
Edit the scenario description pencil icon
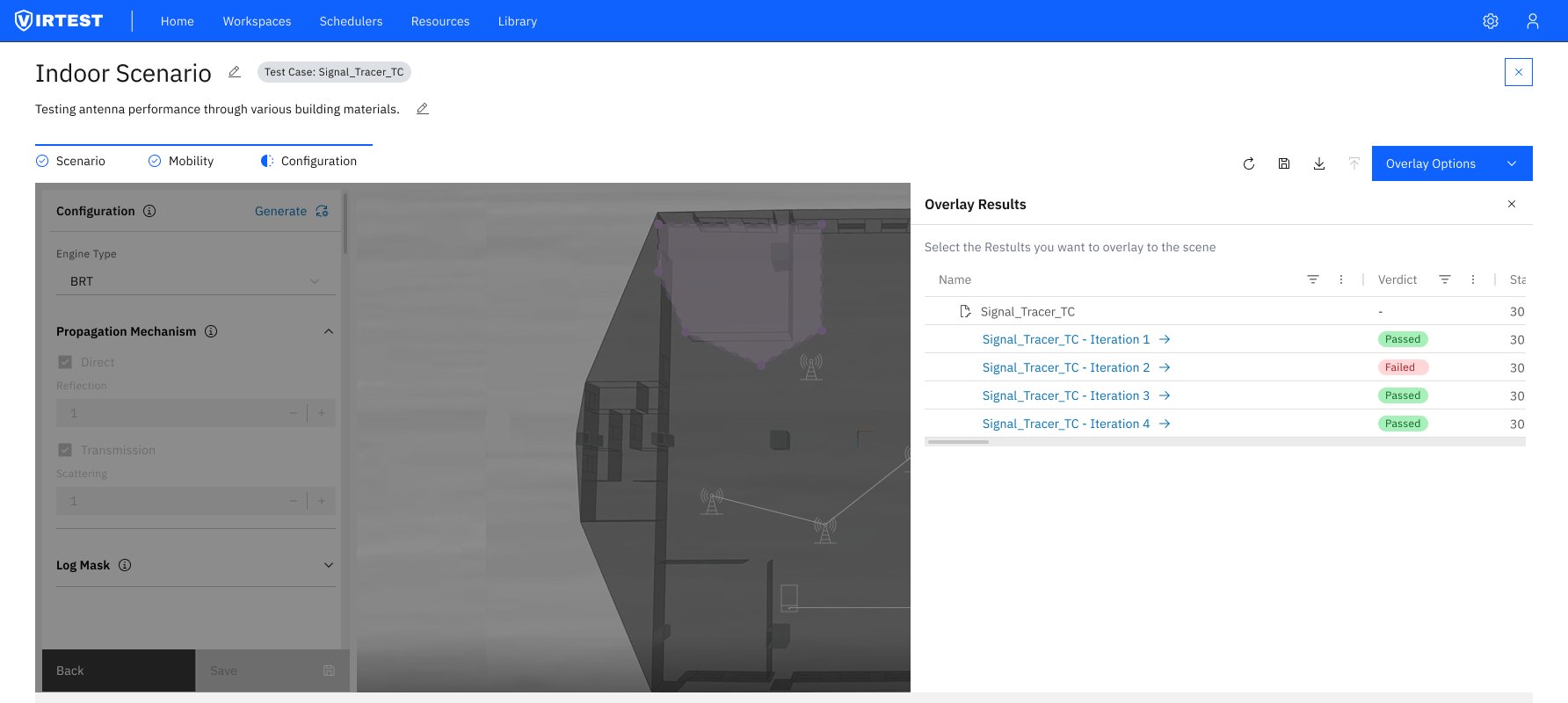pos(423,109)
